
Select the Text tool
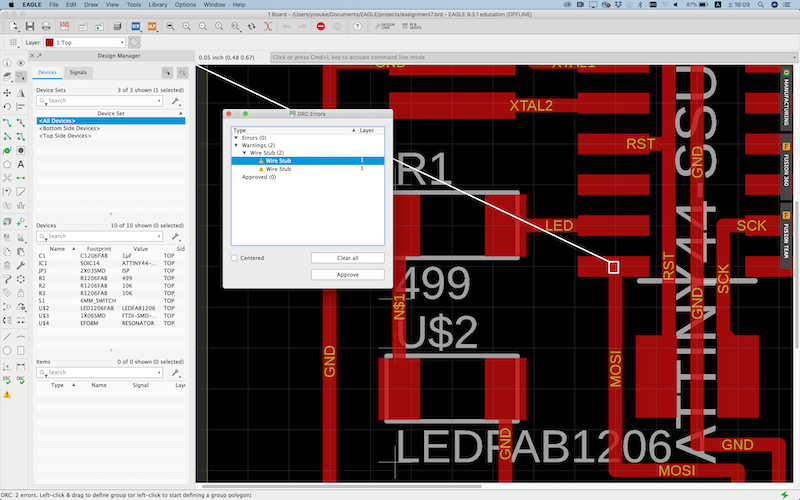20,164
